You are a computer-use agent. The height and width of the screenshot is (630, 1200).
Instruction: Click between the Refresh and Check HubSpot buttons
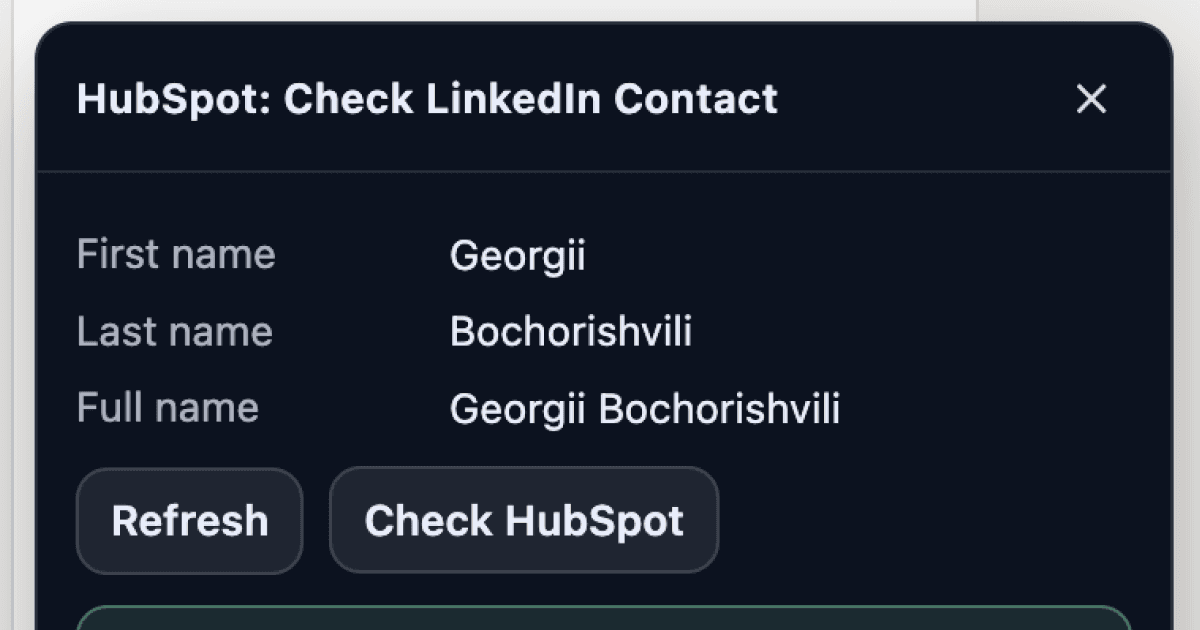(315, 520)
